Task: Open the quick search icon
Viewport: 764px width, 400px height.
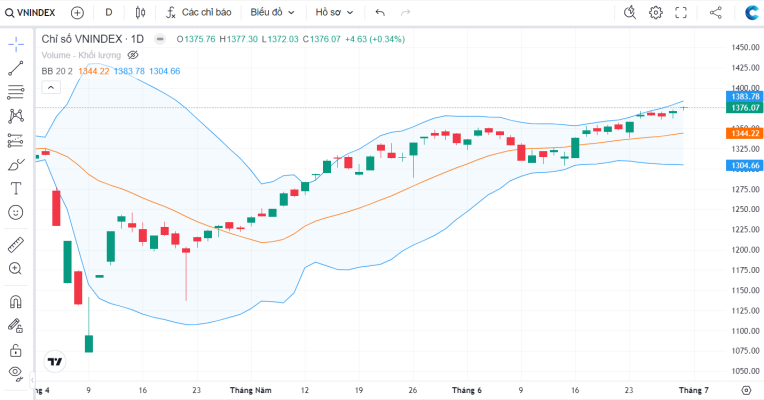Action: coord(630,13)
